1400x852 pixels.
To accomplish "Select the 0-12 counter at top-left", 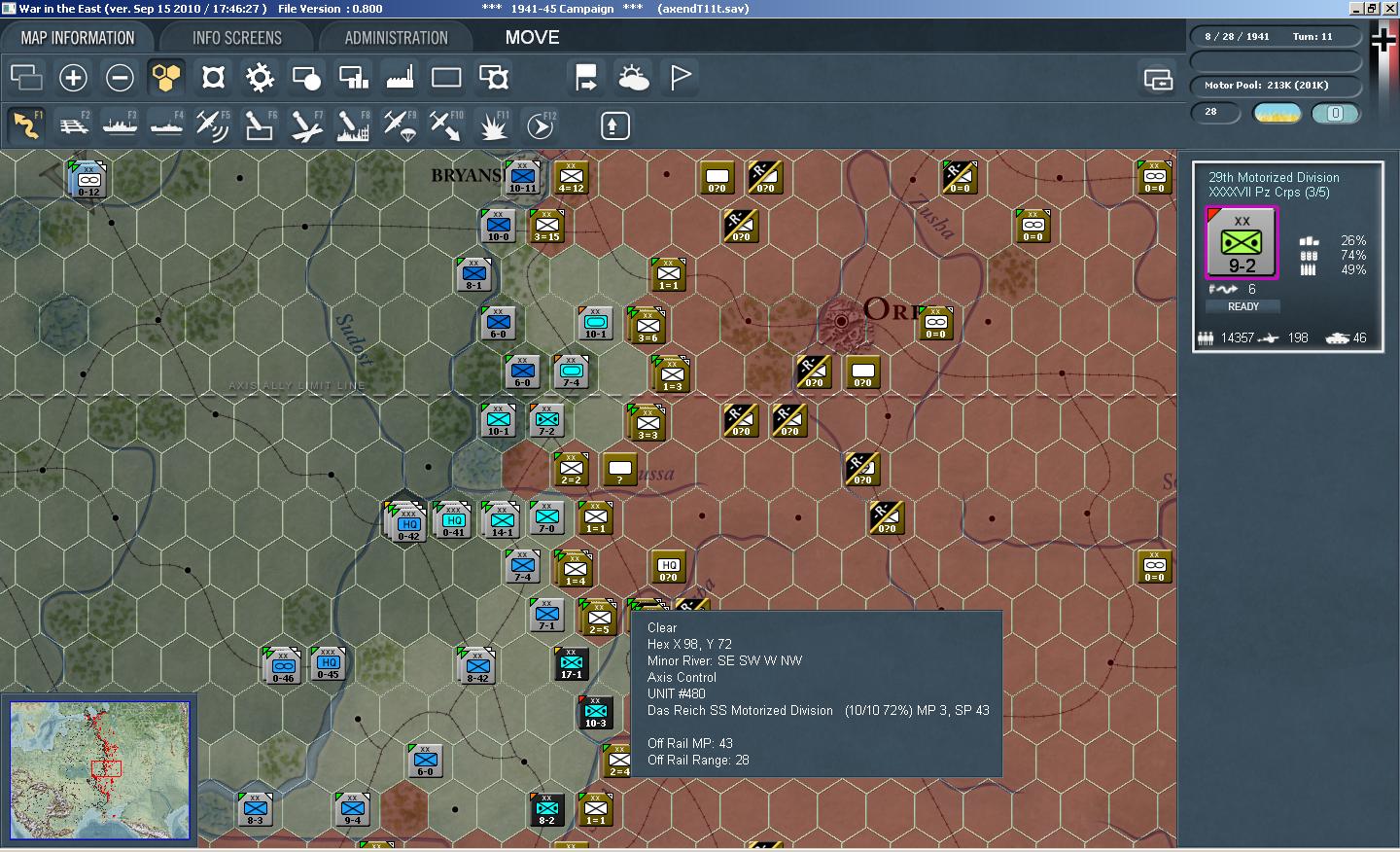I will point(88,179).
